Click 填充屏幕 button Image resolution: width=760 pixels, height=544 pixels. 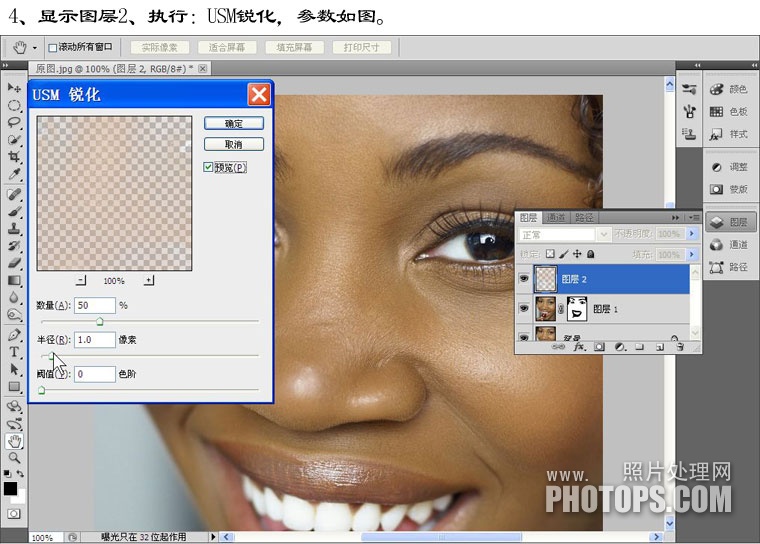pos(294,48)
